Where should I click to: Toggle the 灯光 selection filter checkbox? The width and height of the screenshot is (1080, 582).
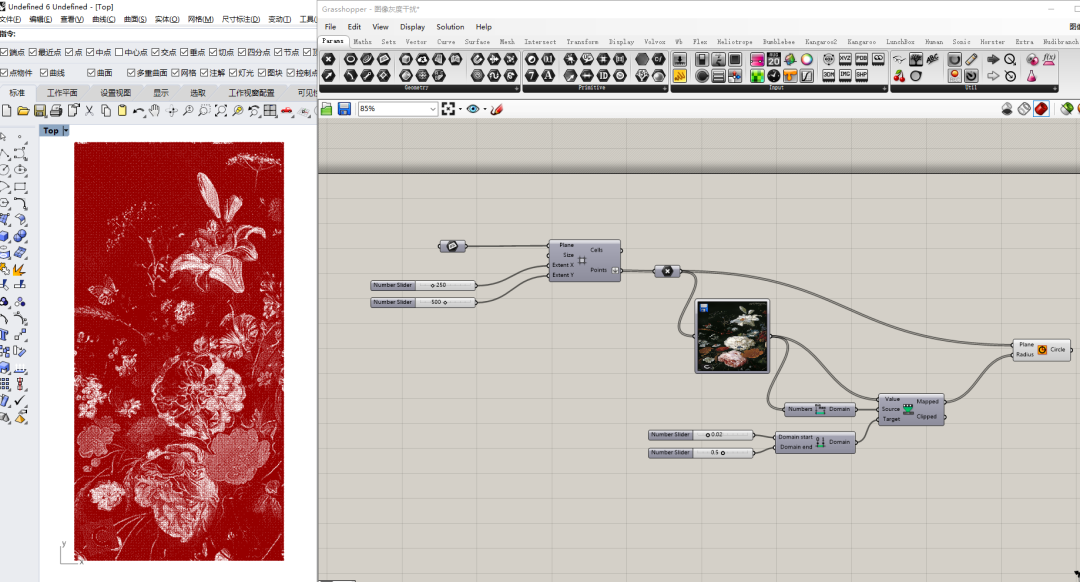[232, 72]
